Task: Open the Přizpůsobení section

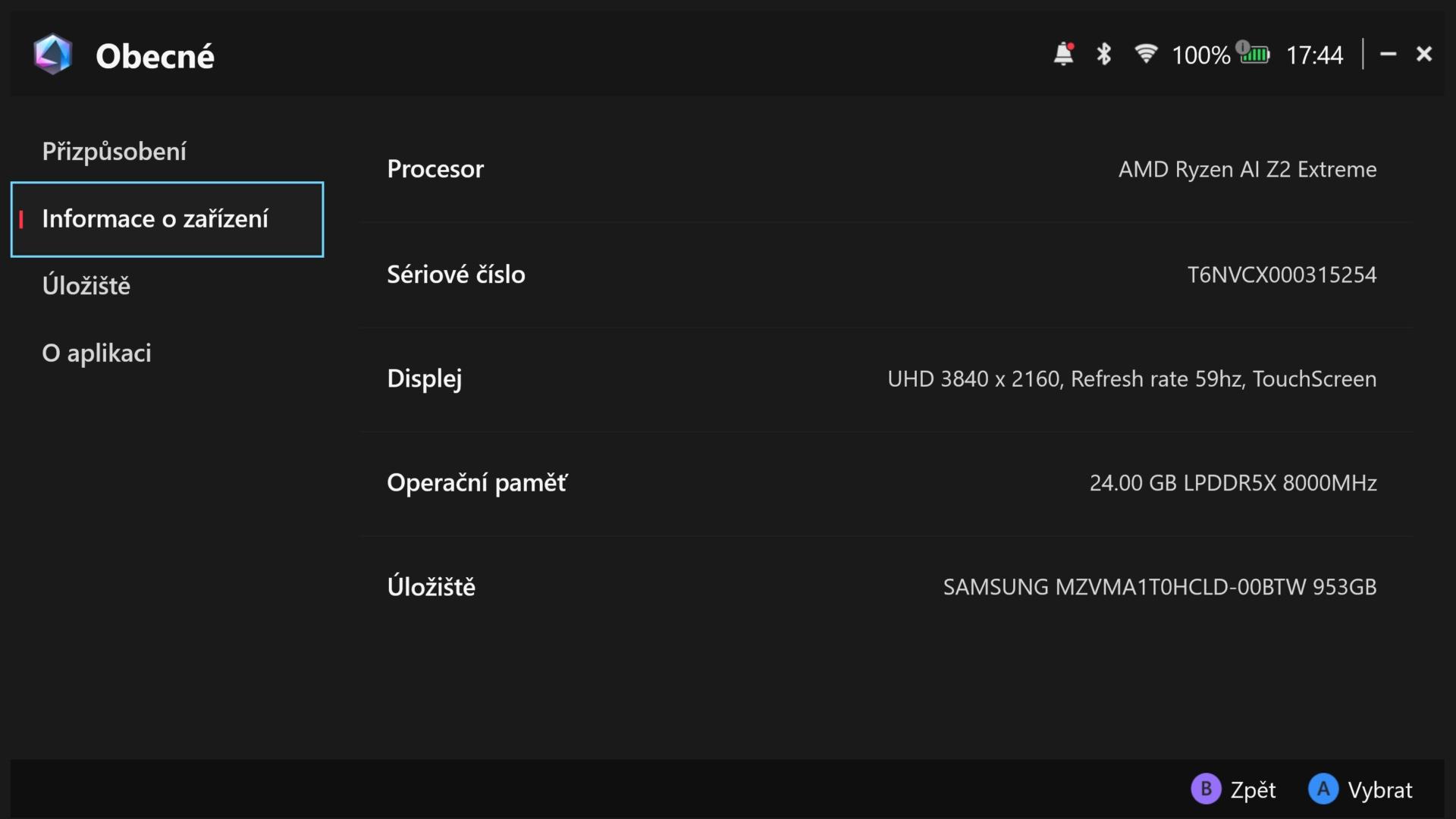Action: 114,152
